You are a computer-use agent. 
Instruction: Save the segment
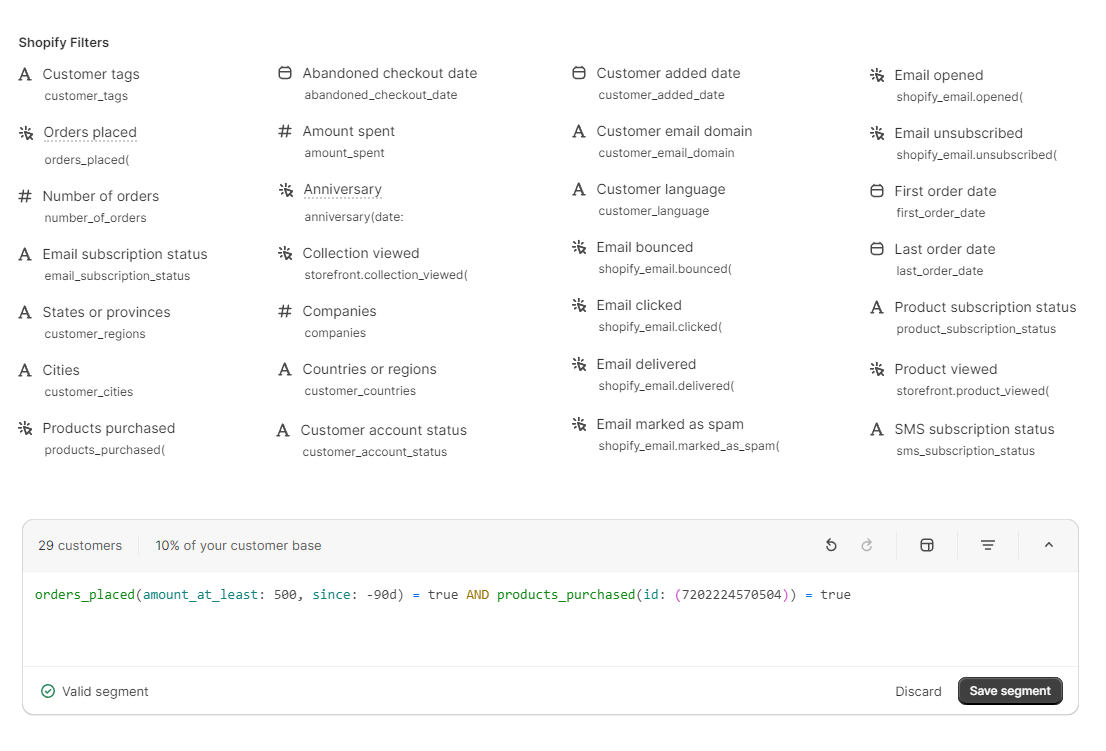click(x=1010, y=691)
